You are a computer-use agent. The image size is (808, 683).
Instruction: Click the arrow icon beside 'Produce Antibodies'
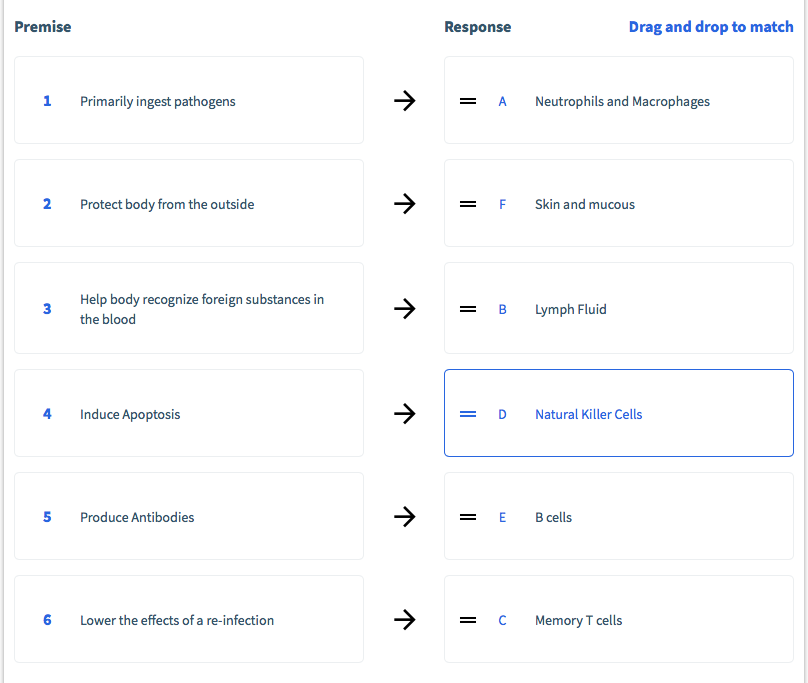(404, 516)
